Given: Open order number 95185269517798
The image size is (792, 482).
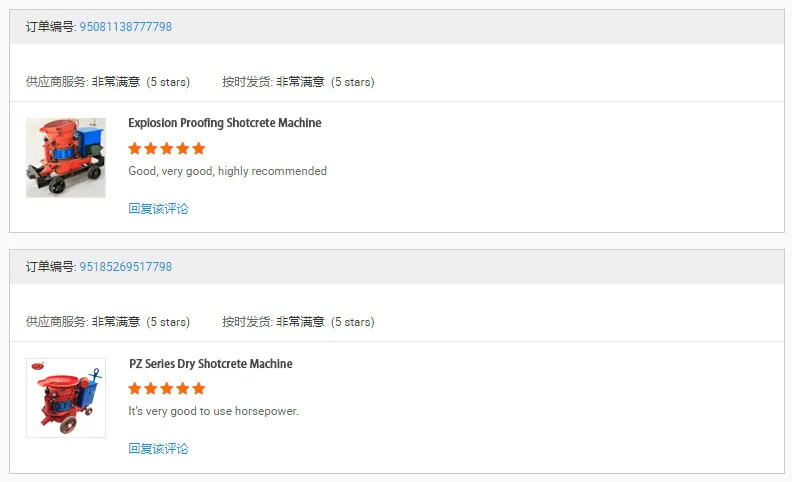Looking at the screenshot, I should click(x=125, y=267).
